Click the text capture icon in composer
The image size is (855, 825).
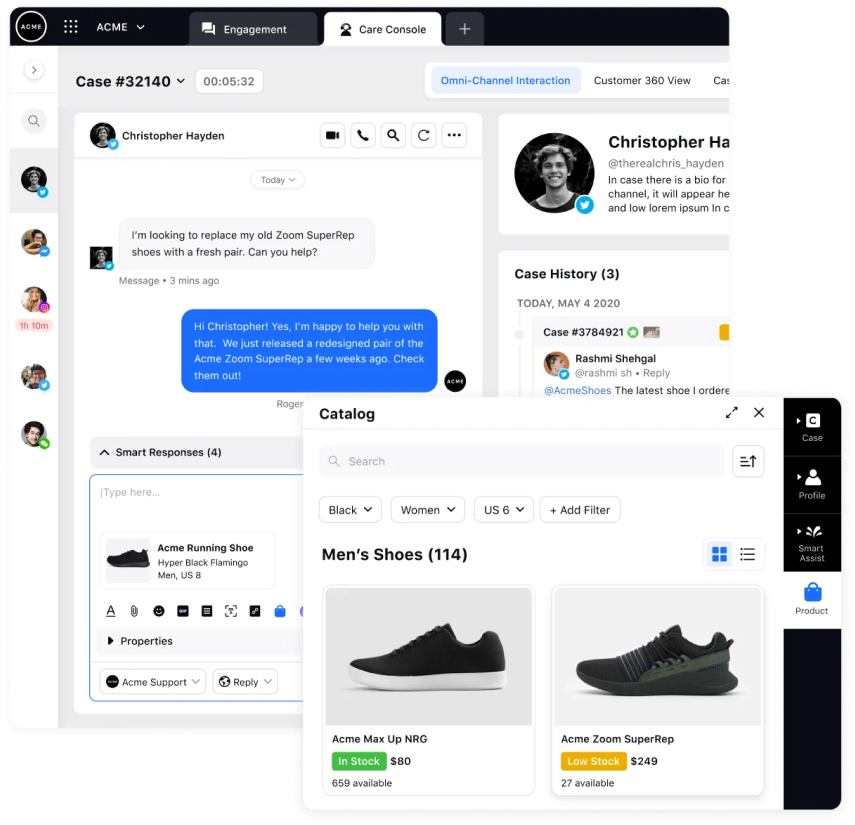[x=231, y=611]
